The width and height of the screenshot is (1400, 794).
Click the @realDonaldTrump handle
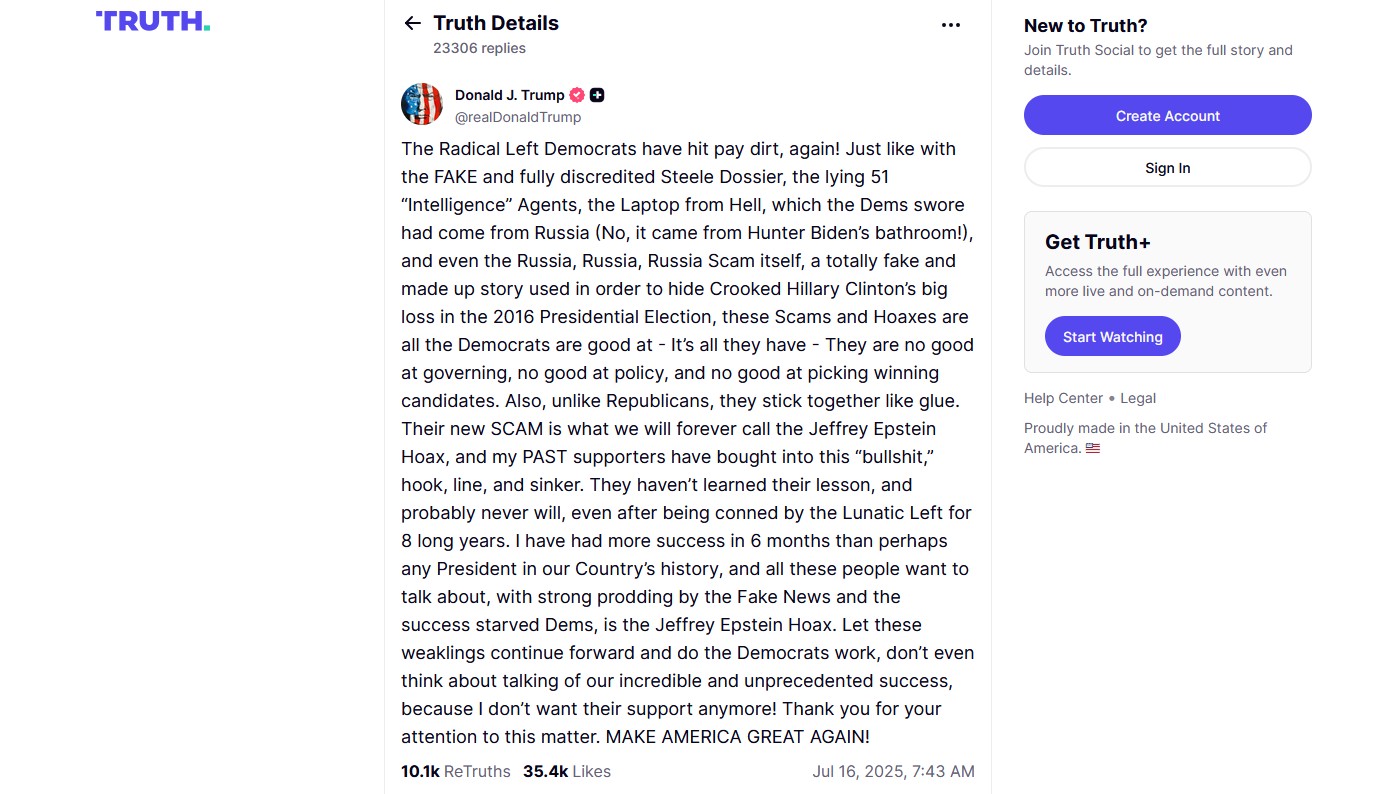point(517,117)
